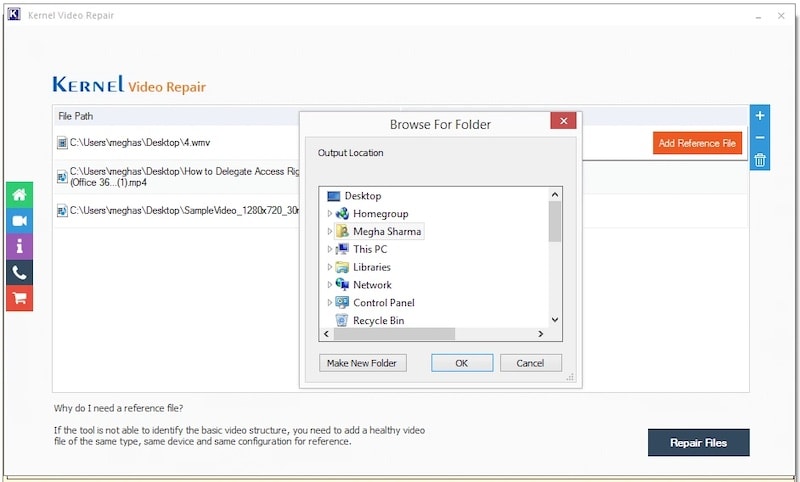Expand the This PC node
Image resolution: width=800 pixels, height=482 pixels.
point(330,249)
